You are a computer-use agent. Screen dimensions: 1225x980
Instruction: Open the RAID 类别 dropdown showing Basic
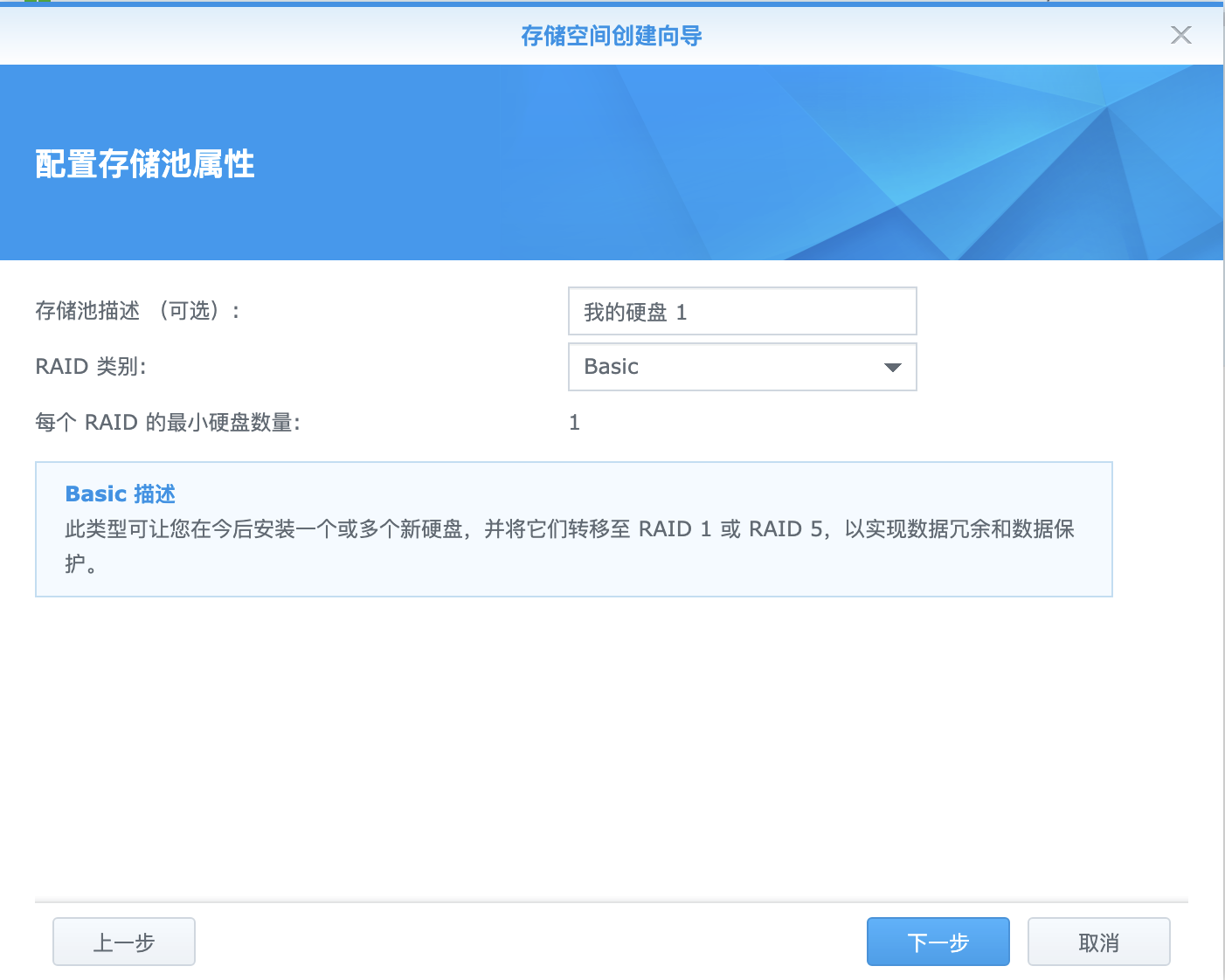(x=742, y=367)
